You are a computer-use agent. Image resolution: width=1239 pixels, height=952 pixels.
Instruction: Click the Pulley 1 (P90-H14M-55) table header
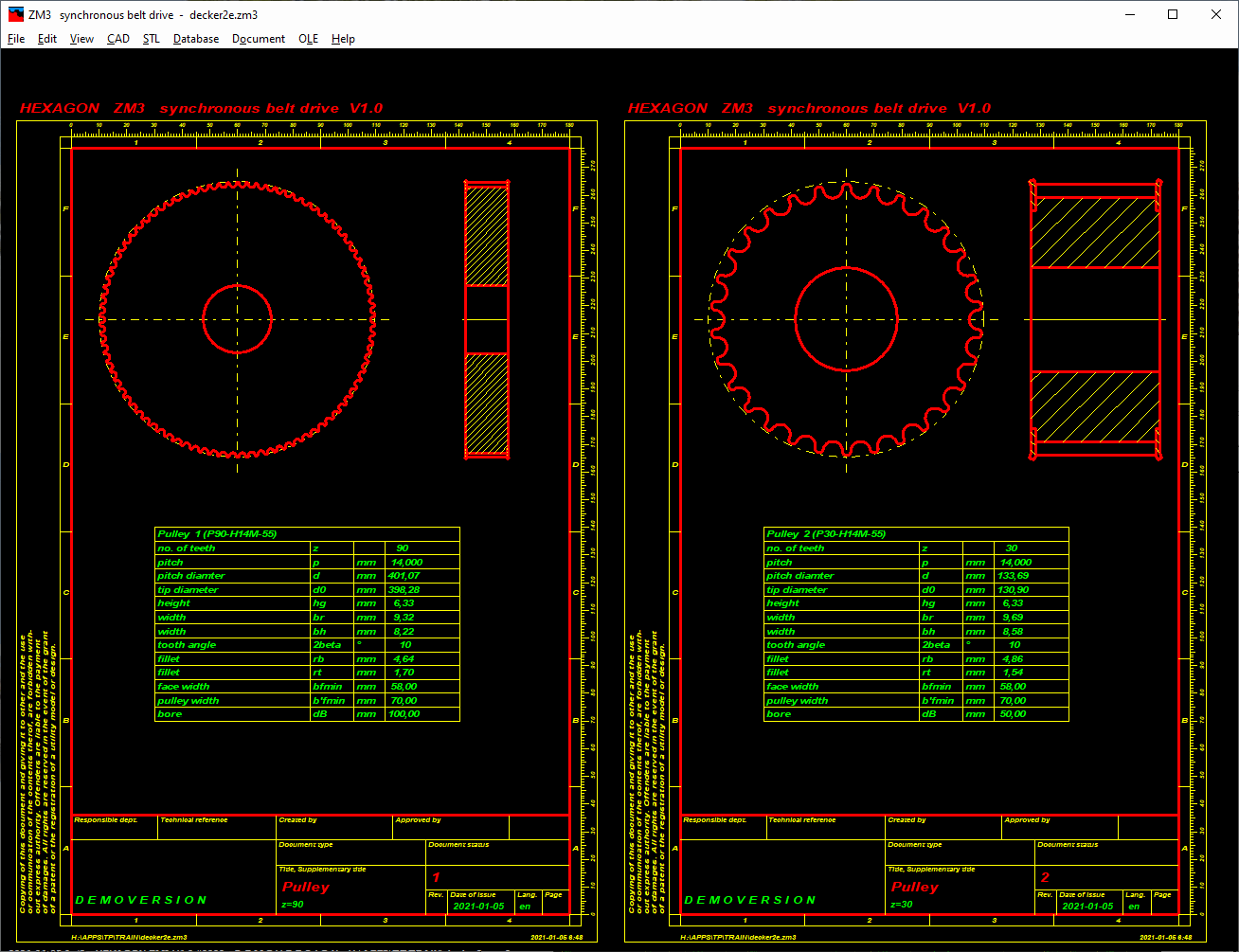coord(217,534)
